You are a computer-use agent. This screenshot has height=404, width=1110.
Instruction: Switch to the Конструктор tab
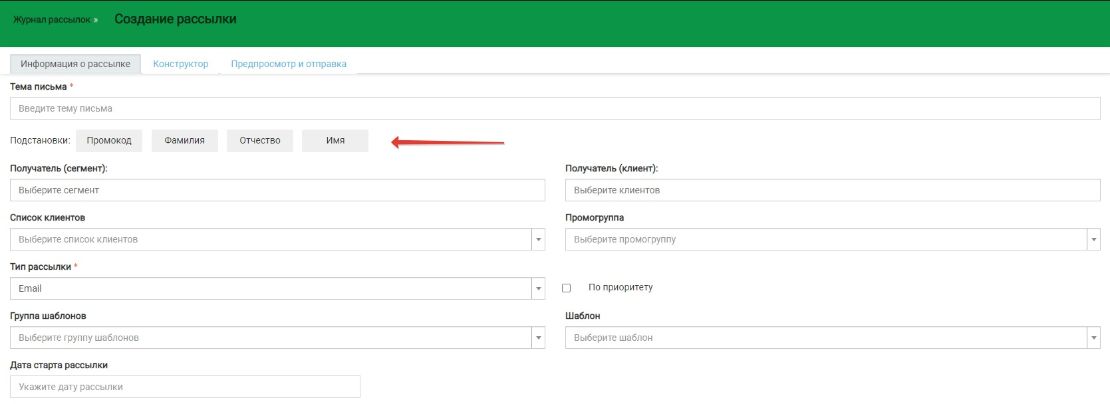(x=180, y=64)
